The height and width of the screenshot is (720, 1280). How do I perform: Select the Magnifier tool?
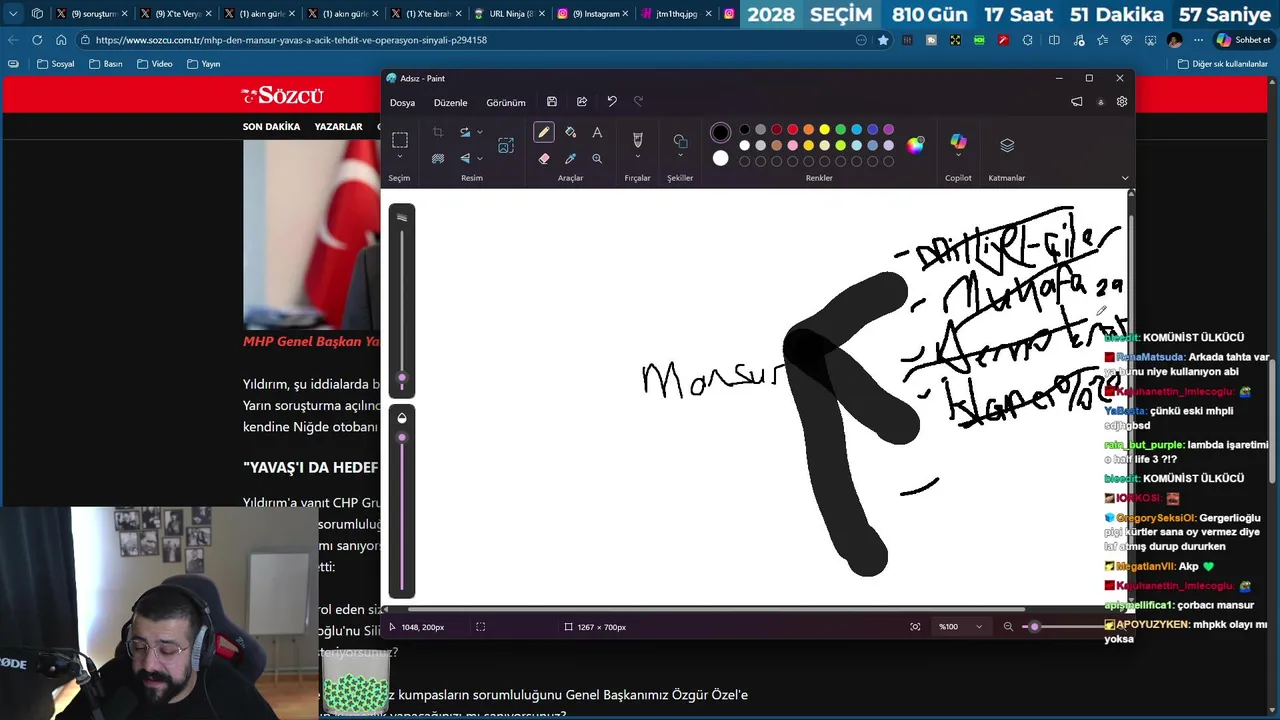point(597,158)
